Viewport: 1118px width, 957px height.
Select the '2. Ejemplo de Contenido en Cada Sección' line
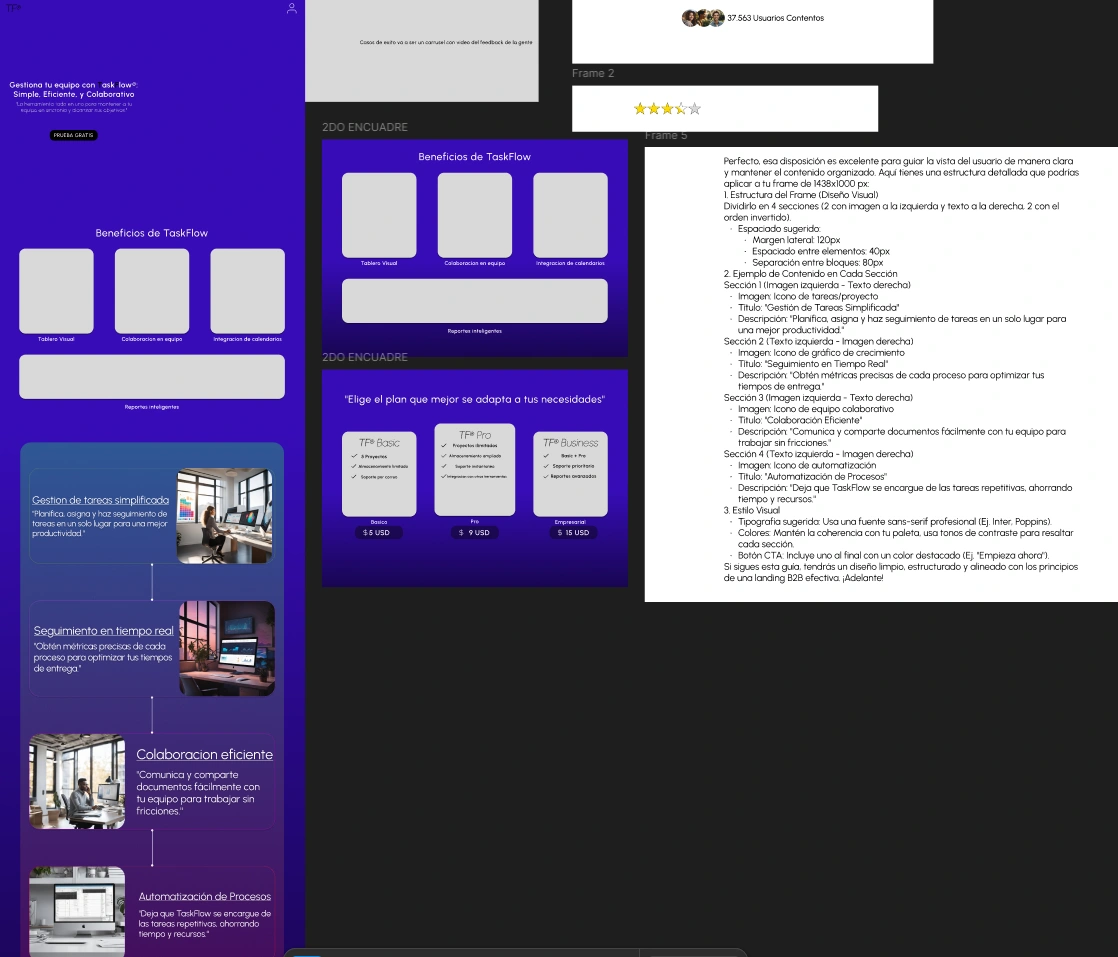coord(810,274)
